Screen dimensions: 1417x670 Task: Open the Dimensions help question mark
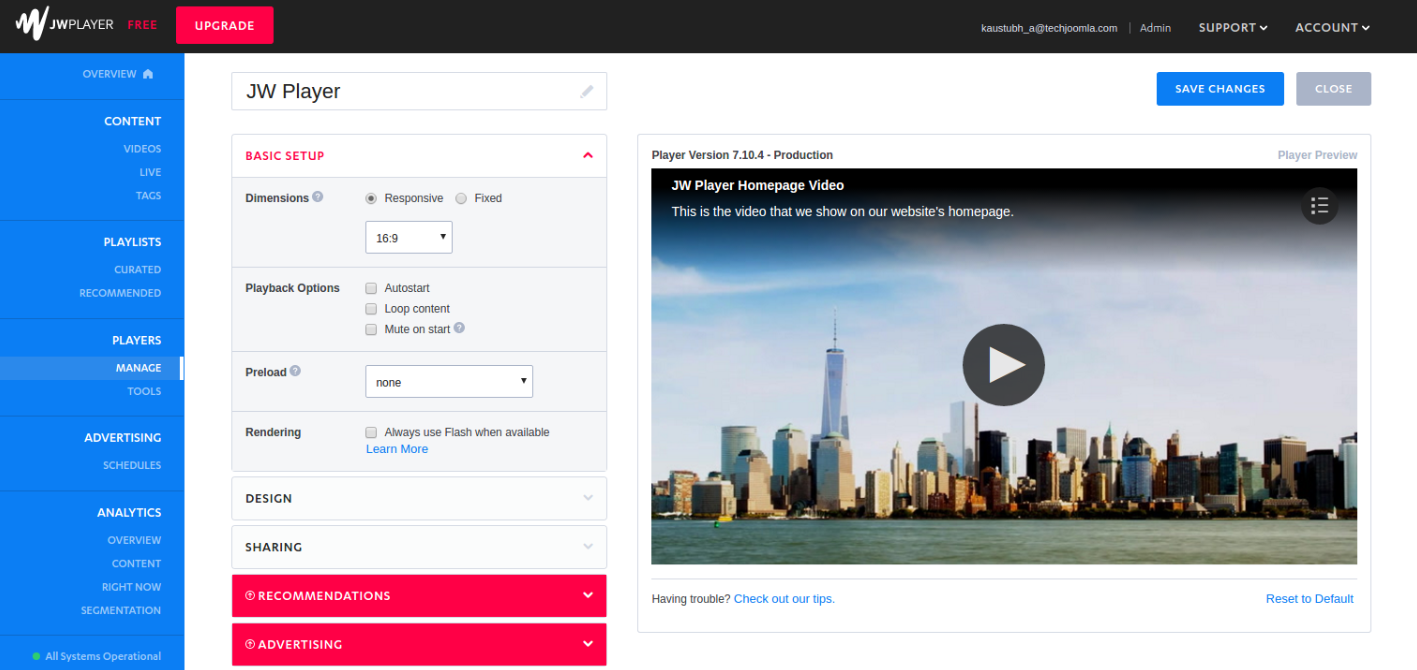point(318,197)
